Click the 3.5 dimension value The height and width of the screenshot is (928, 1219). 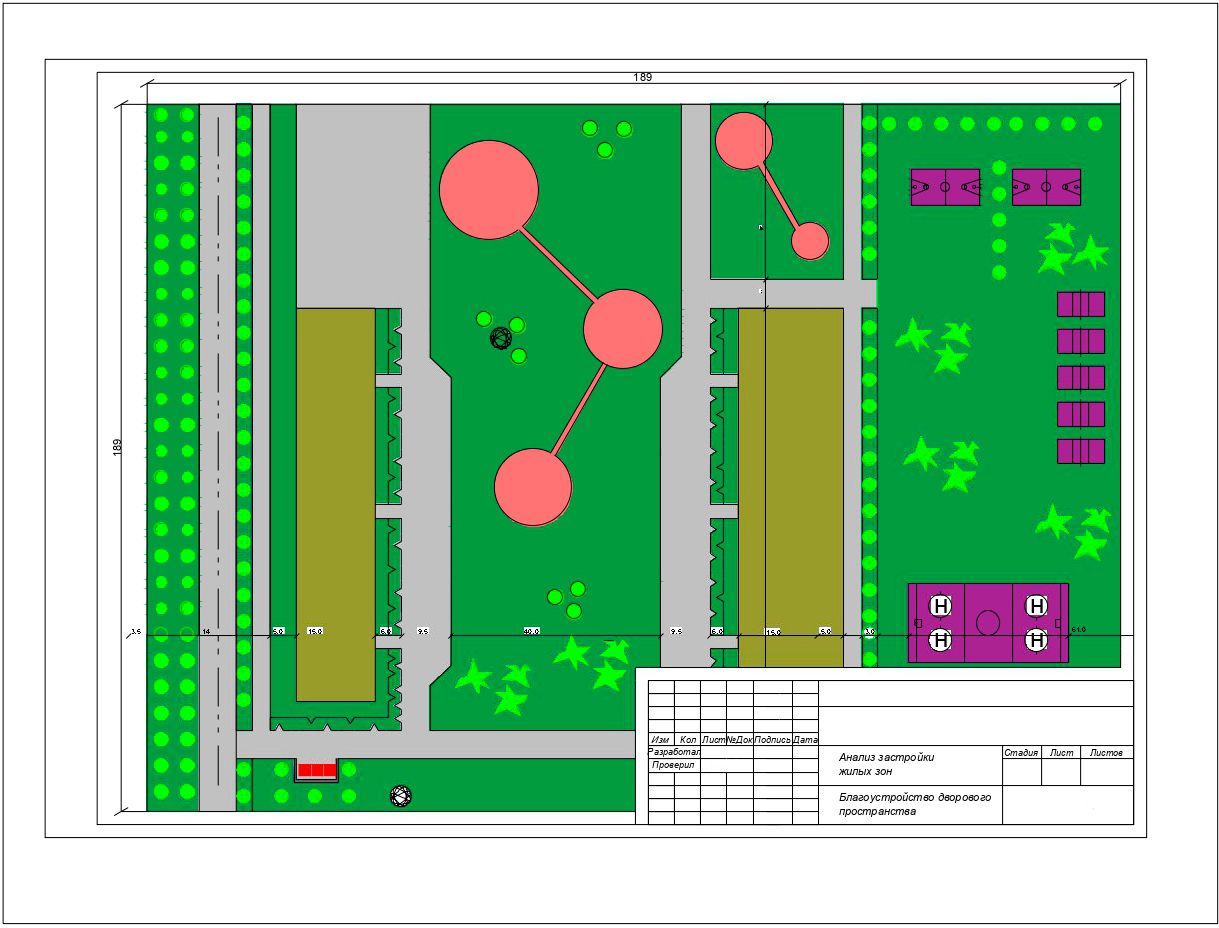click(137, 631)
